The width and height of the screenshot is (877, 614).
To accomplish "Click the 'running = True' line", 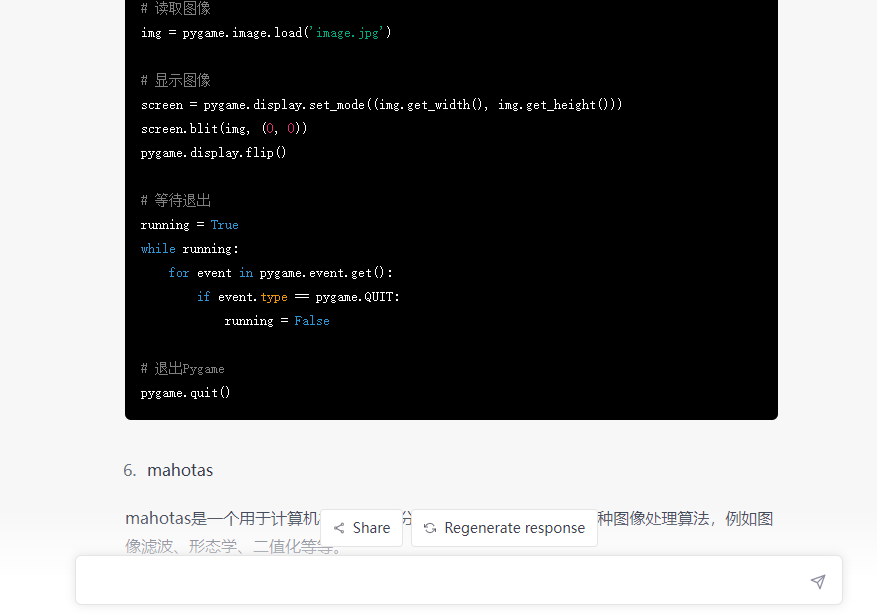I will (189, 225).
